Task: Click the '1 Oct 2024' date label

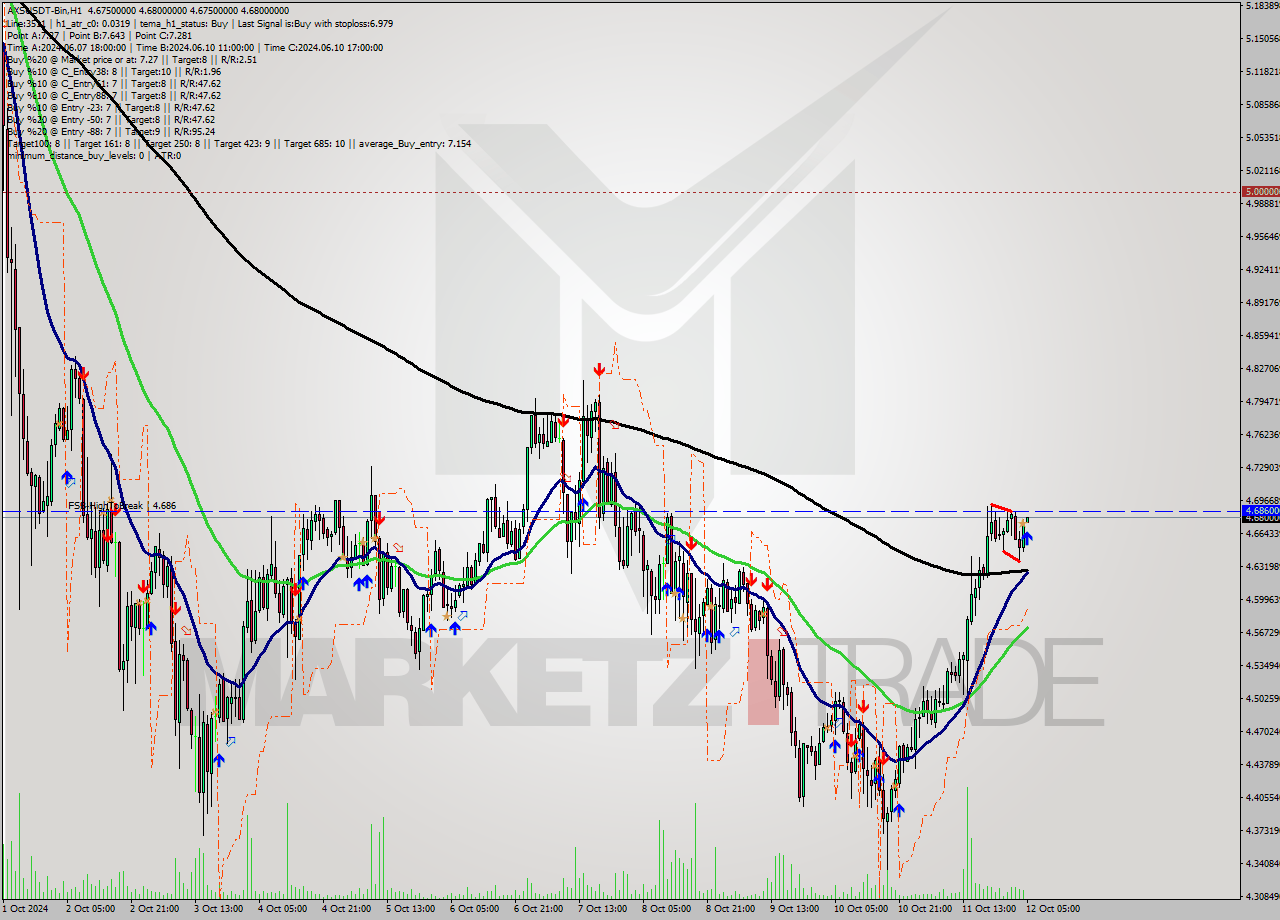Action: (x=24, y=908)
